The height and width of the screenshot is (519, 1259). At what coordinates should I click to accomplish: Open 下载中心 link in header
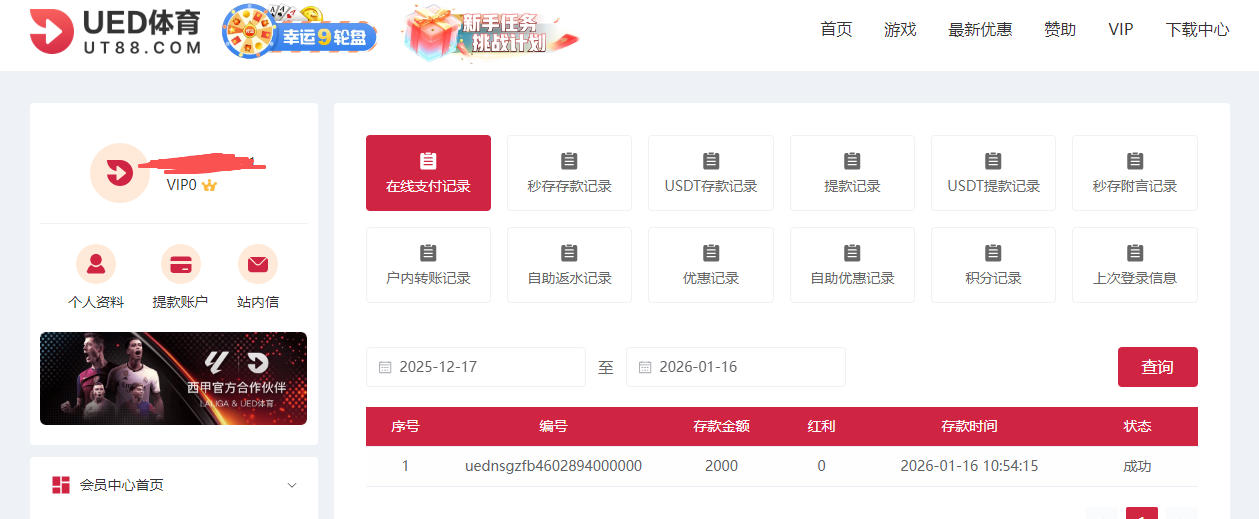[1197, 30]
